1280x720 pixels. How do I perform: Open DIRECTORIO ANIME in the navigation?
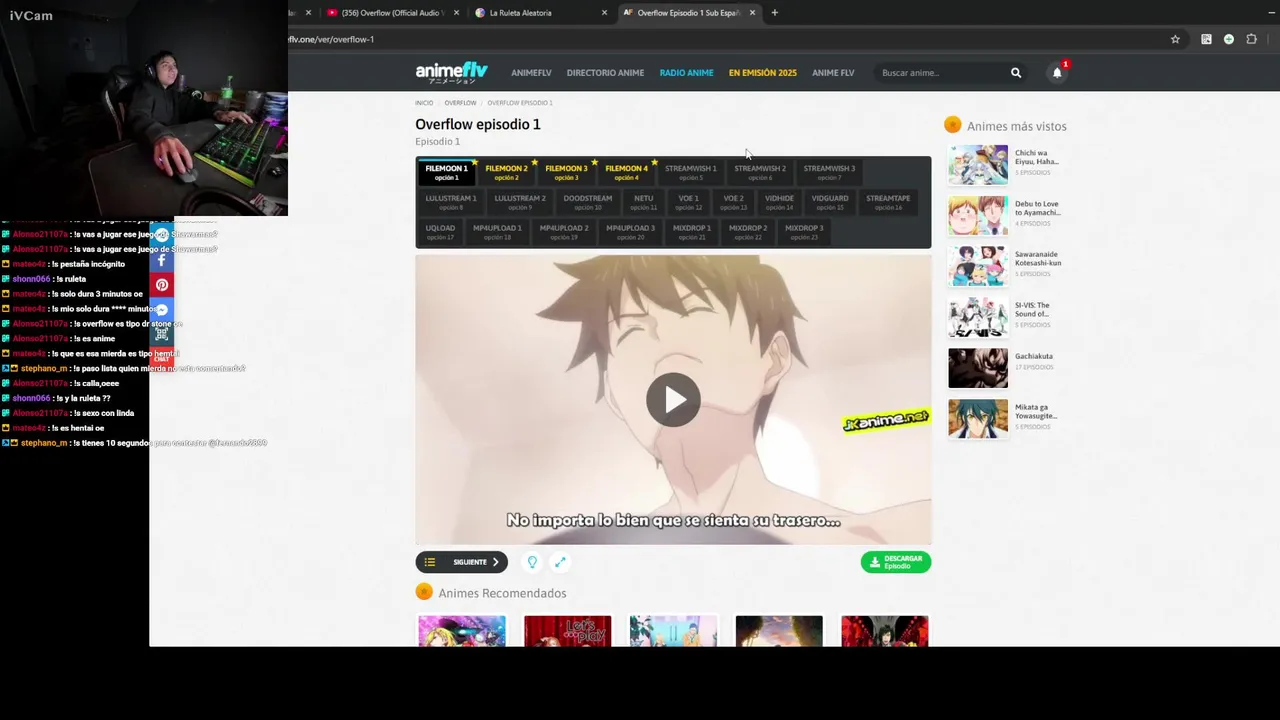[x=605, y=73]
